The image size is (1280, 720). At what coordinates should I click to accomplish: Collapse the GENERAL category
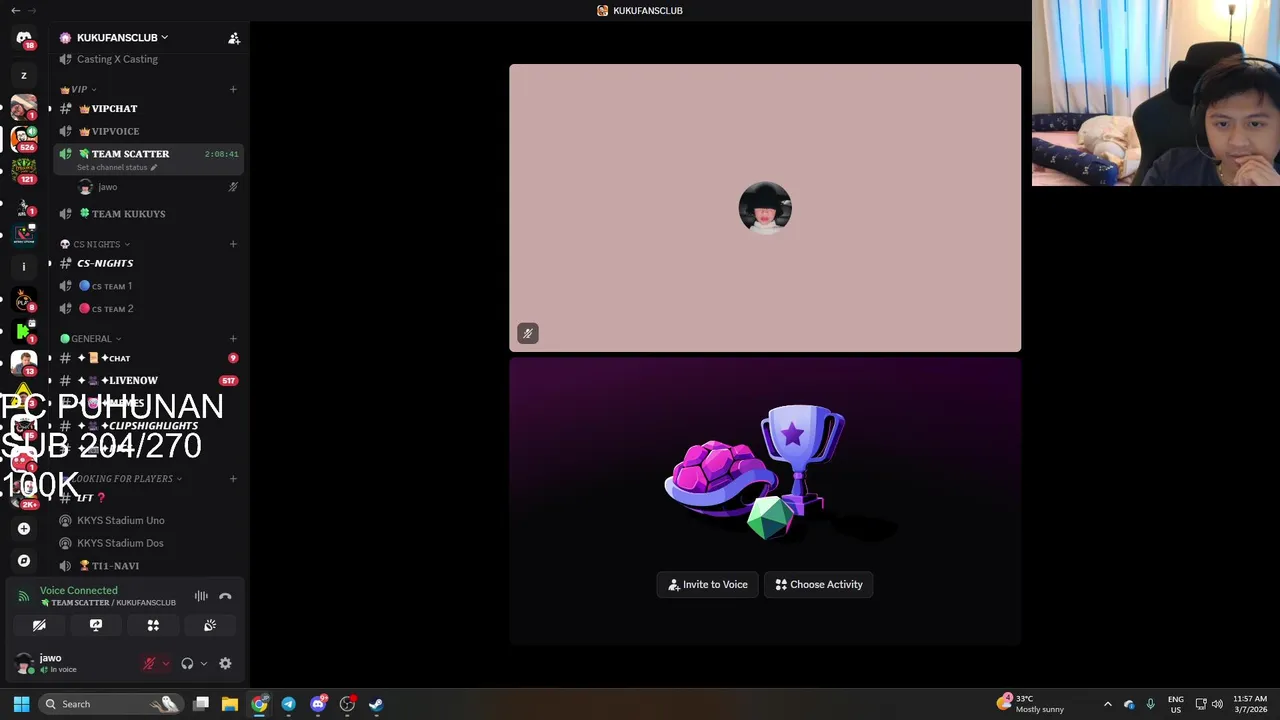click(91, 339)
